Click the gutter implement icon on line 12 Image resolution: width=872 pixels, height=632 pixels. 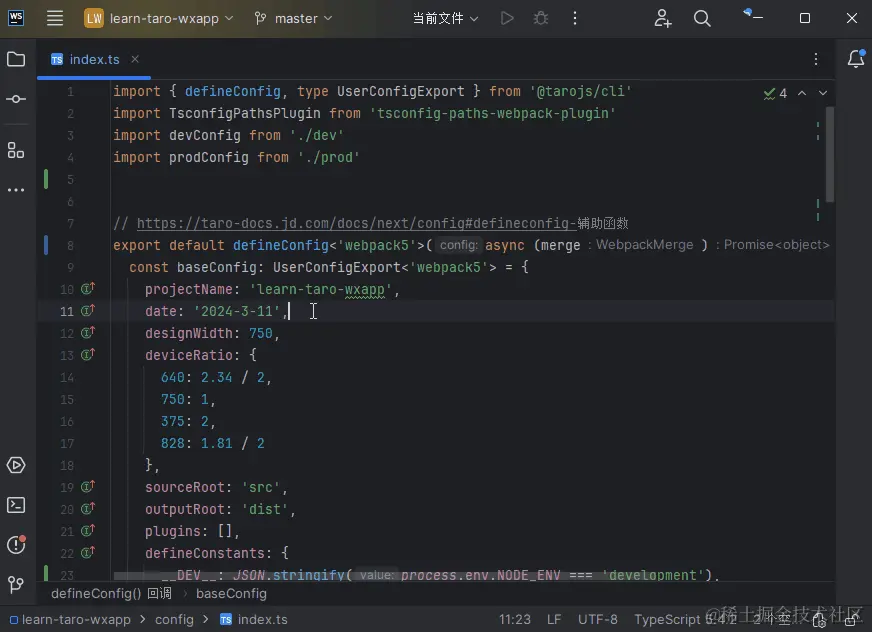pos(88,333)
